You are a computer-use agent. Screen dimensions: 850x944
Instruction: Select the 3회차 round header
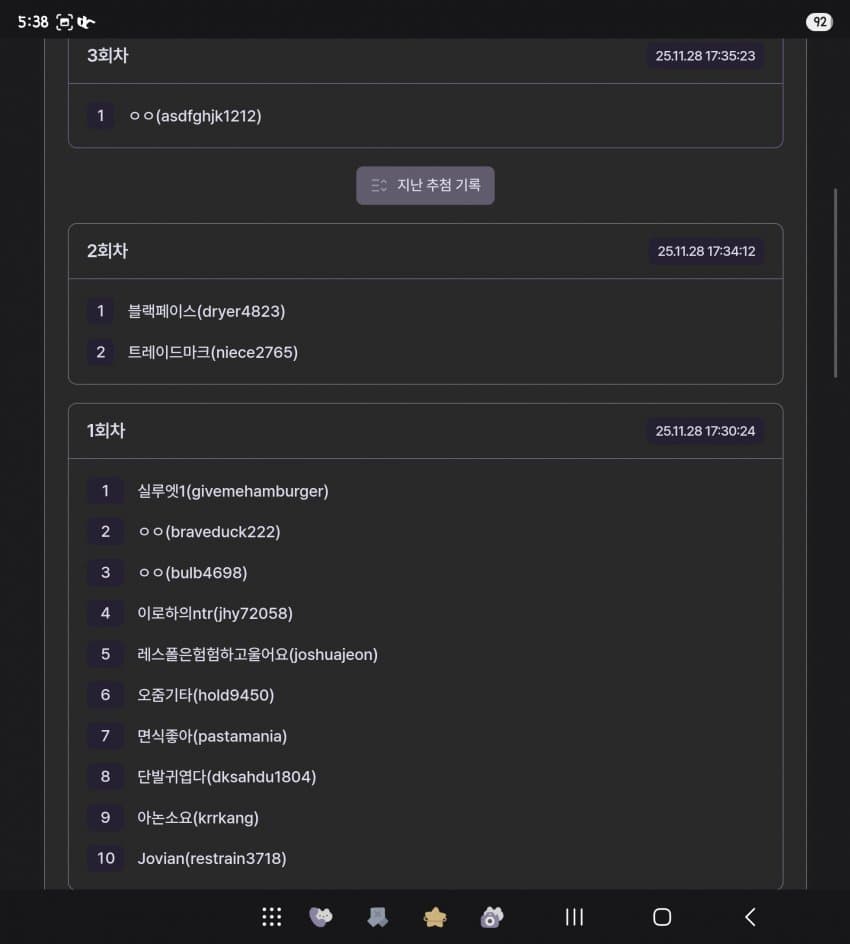coord(108,56)
